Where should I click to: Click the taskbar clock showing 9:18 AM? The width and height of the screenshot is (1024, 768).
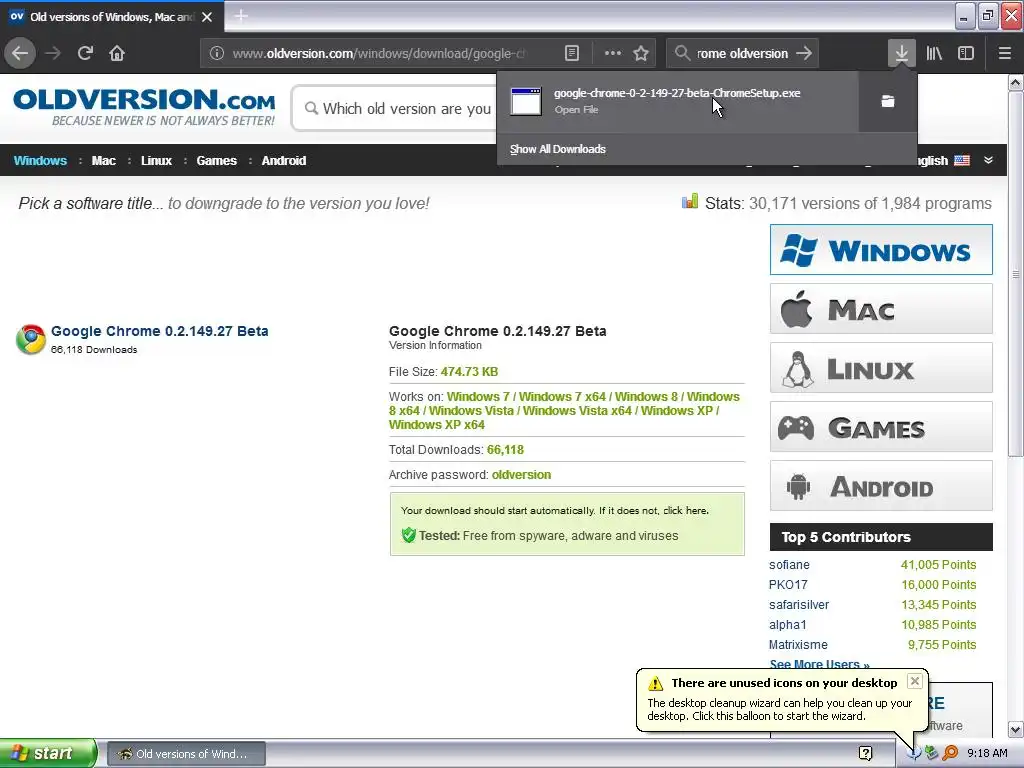click(x=987, y=754)
